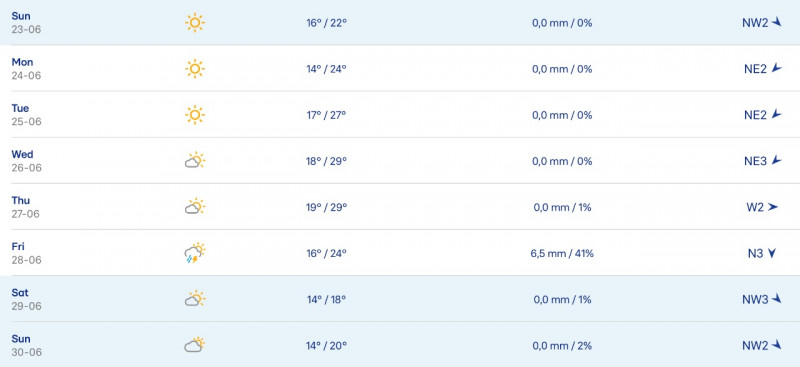This screenshot has height=367, width=800.
Task: Click the NE2 wind arrow on Mon 24-06
Action: tap(777, 68)
